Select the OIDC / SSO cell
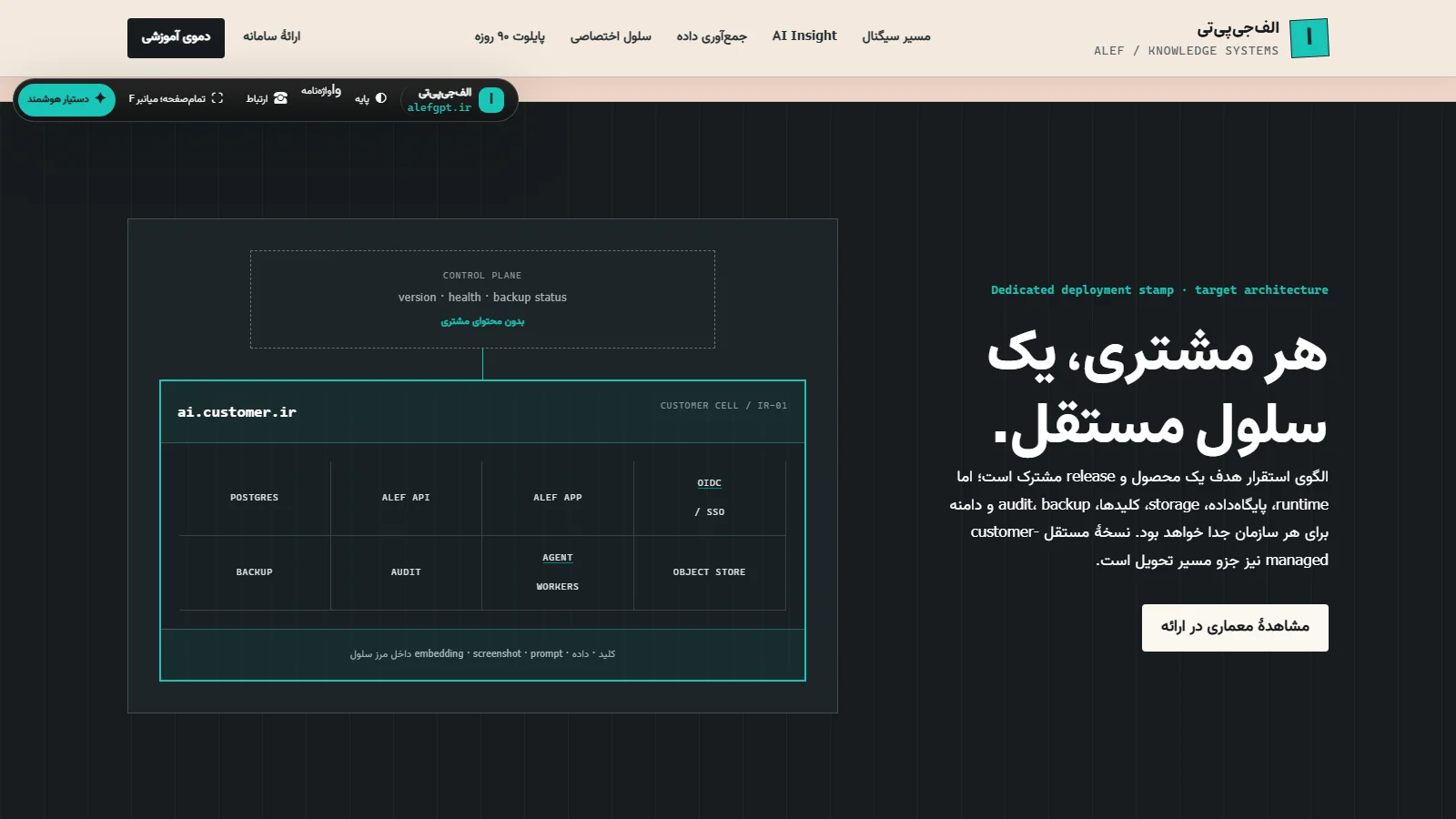 tap(710, 498)
